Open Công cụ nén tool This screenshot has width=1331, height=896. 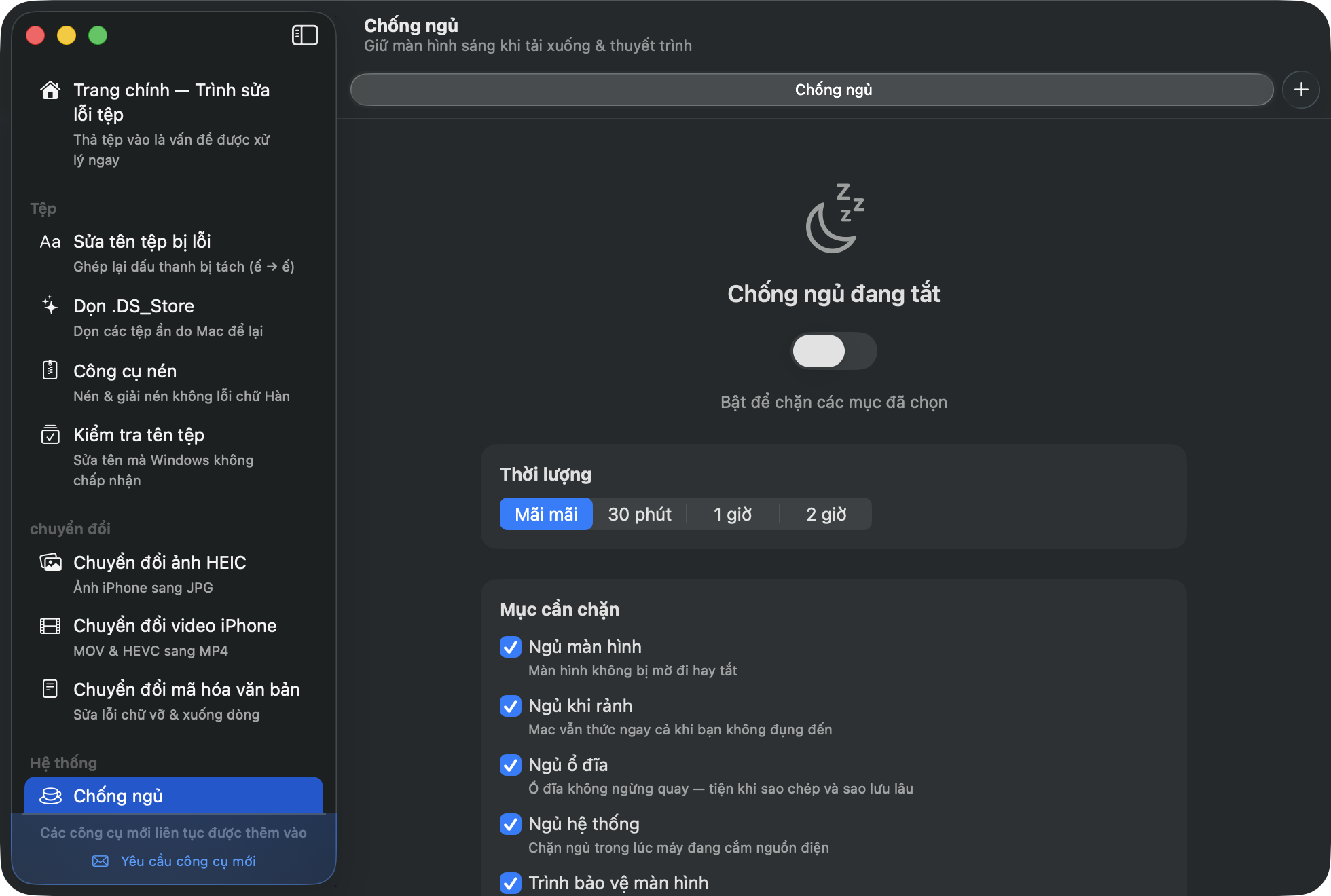click(174, 383)
